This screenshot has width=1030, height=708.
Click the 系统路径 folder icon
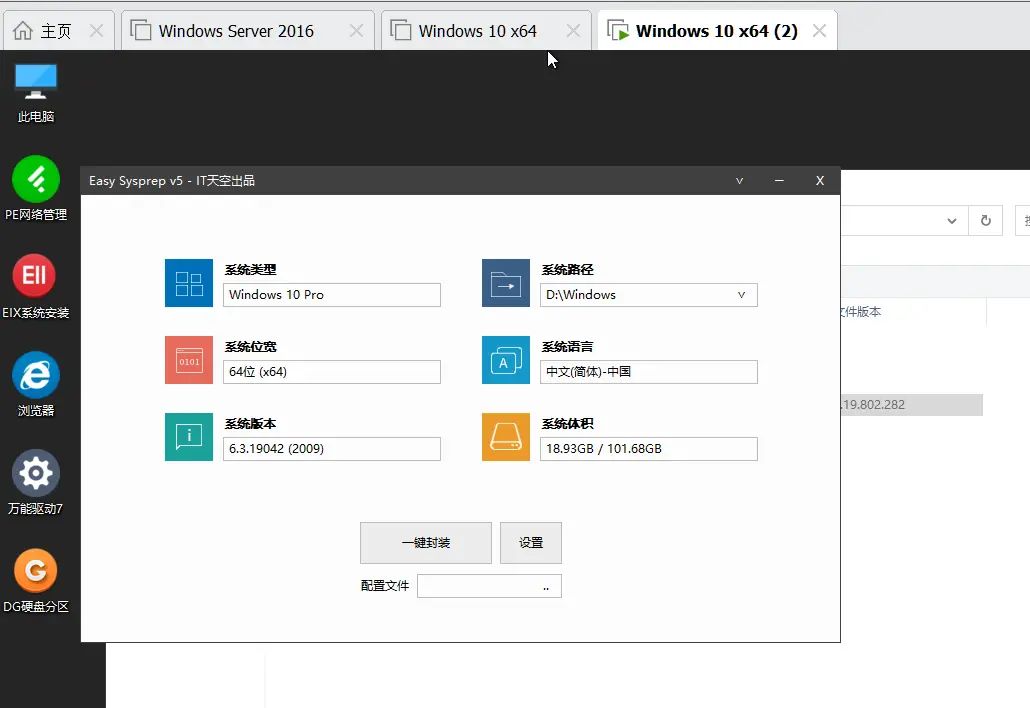point(506,283)
